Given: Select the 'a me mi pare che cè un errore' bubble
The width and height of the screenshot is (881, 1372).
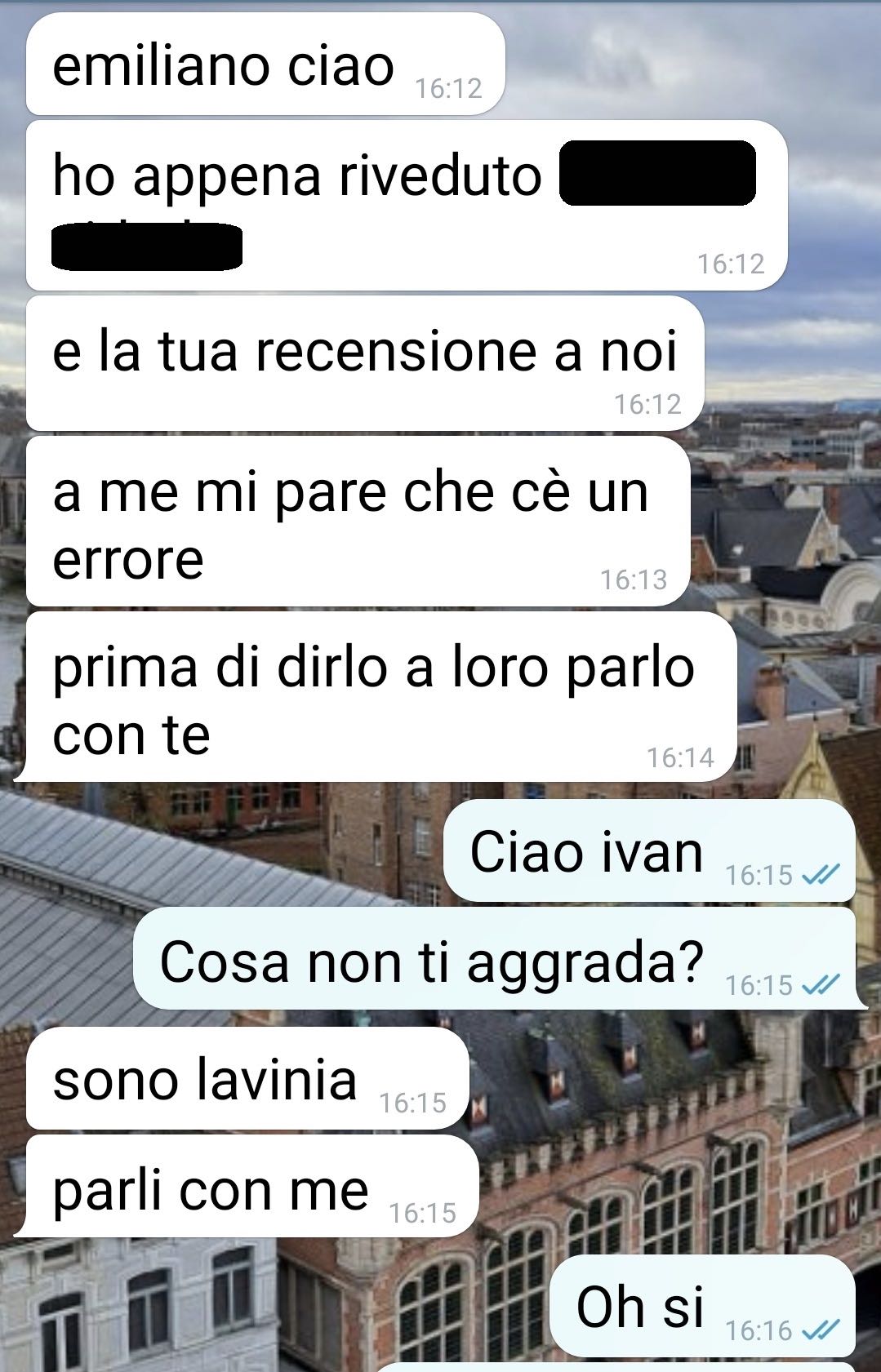Looking at the screenshot, I should pos(358,522).
